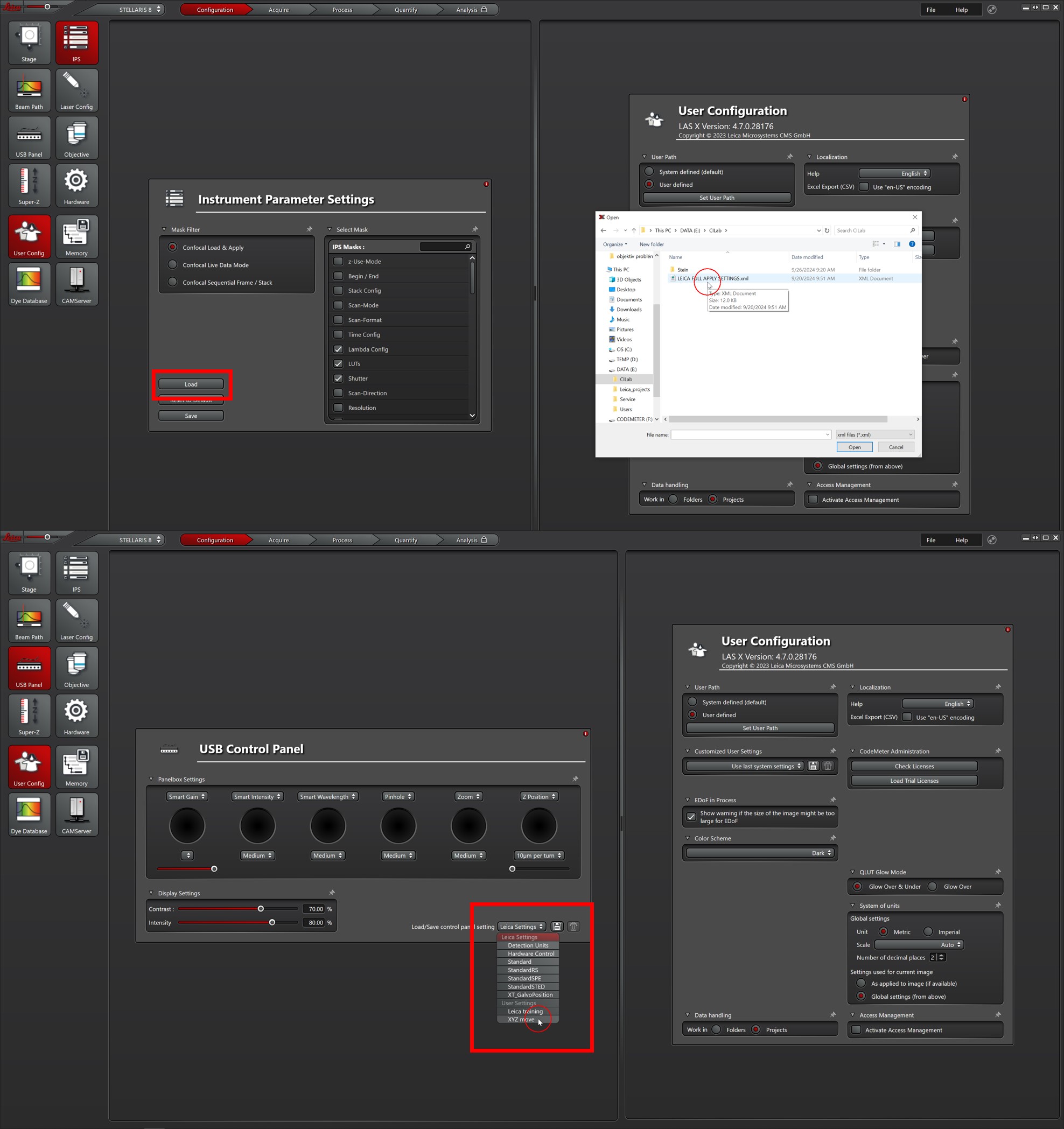Open Beam Path in the USB Control Panel window sidebar
This screenshot has height=1129, width=1064.
click(x=29, y=621)
